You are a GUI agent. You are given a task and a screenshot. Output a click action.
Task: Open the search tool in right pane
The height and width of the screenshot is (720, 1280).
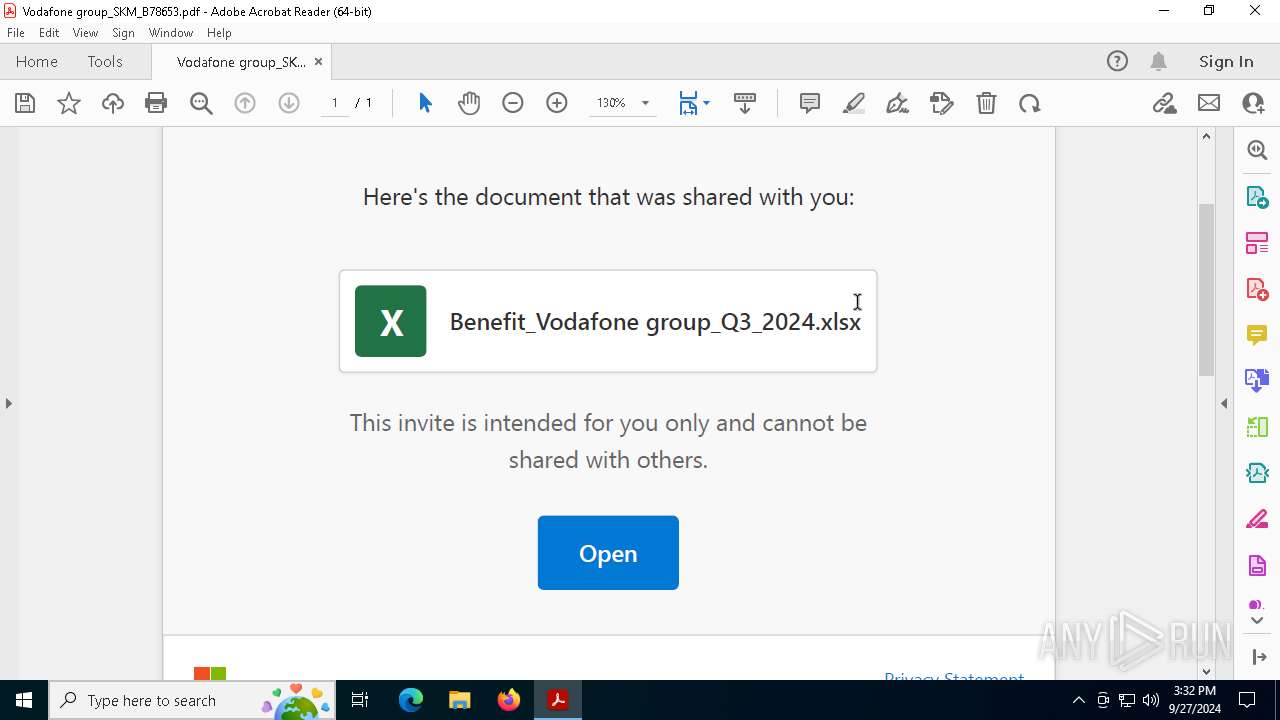pos(1257,150)
